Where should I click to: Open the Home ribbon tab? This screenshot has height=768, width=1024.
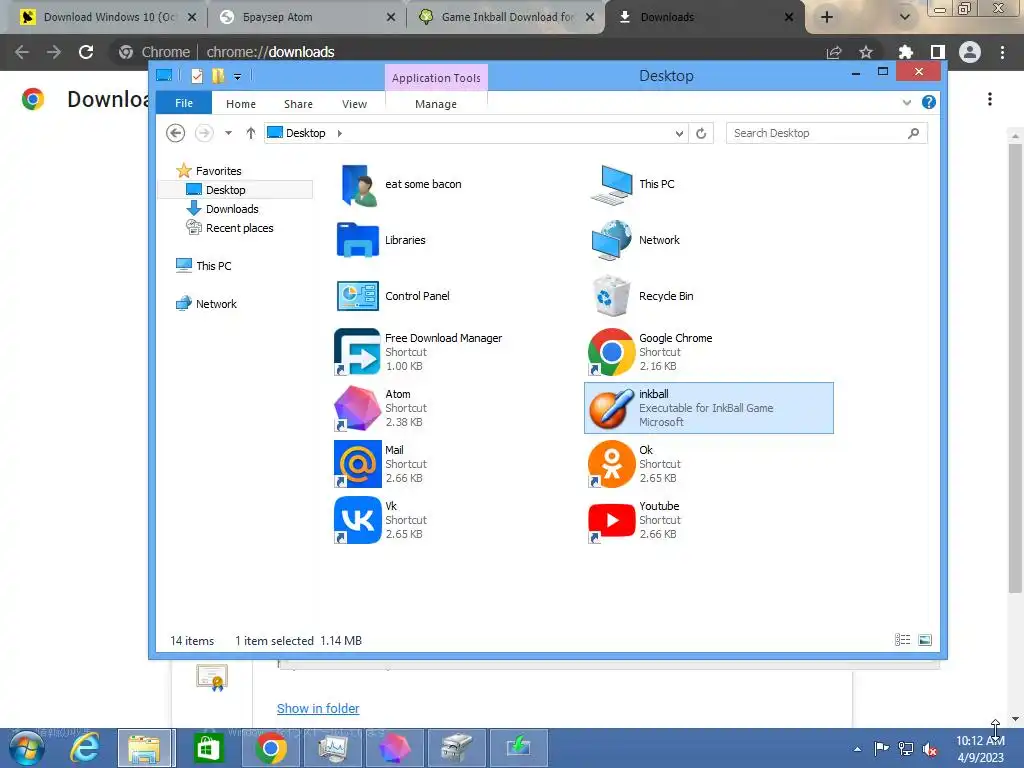(x=241, y=104)
